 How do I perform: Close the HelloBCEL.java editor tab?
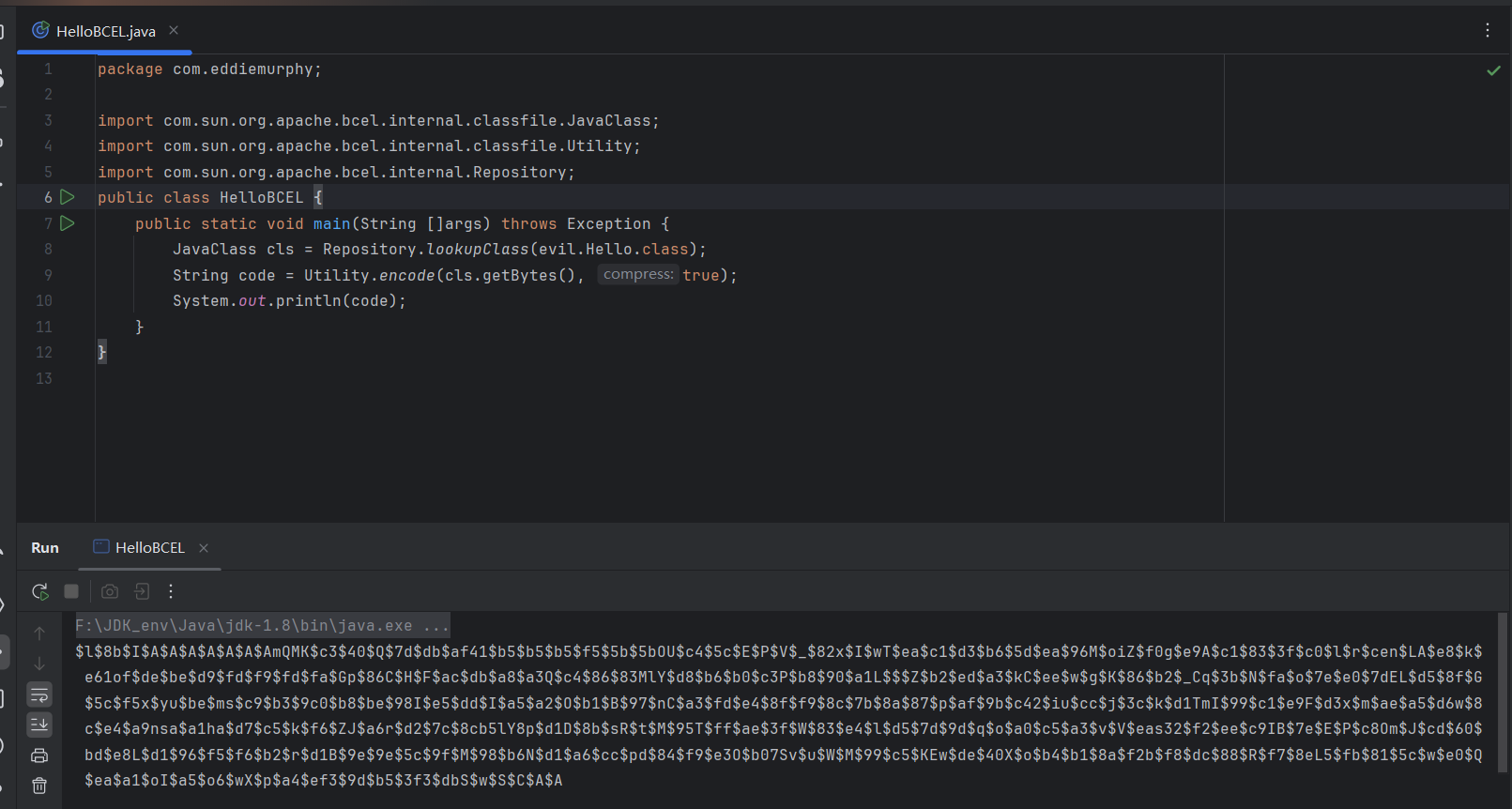(x=174, y=31)
